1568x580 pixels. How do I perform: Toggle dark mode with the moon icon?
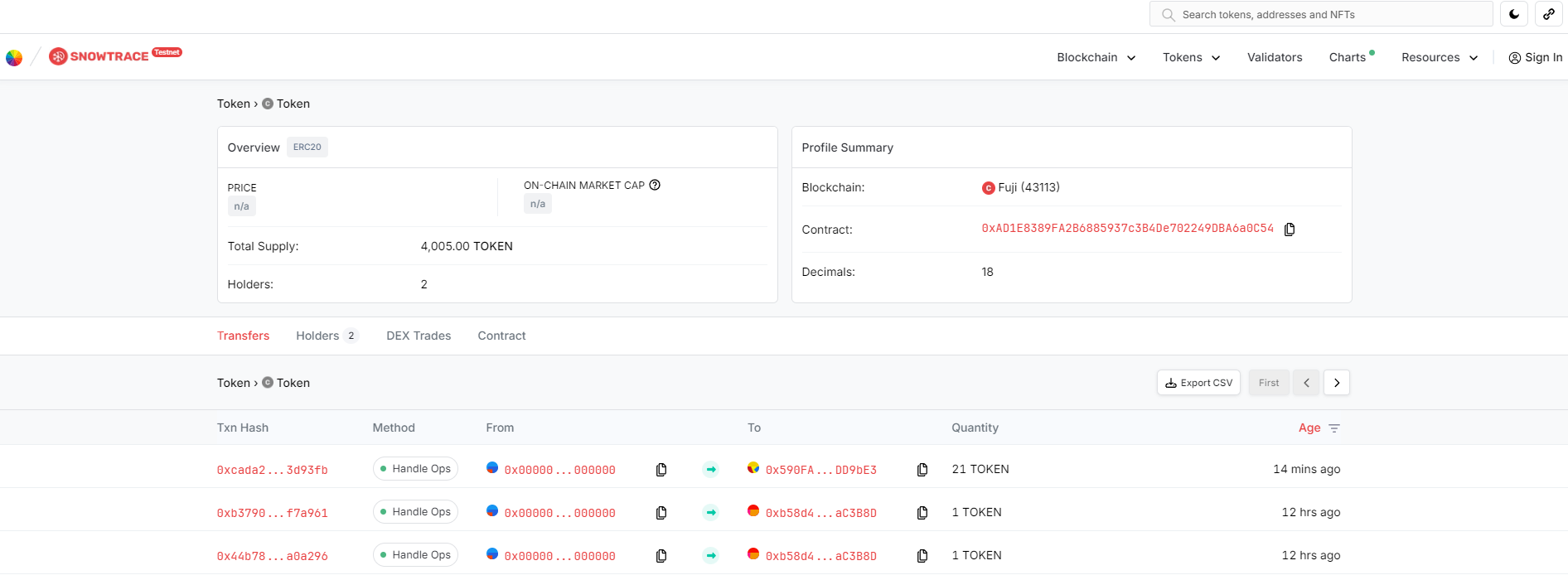pyautogui.click(x=1514, y=14)
